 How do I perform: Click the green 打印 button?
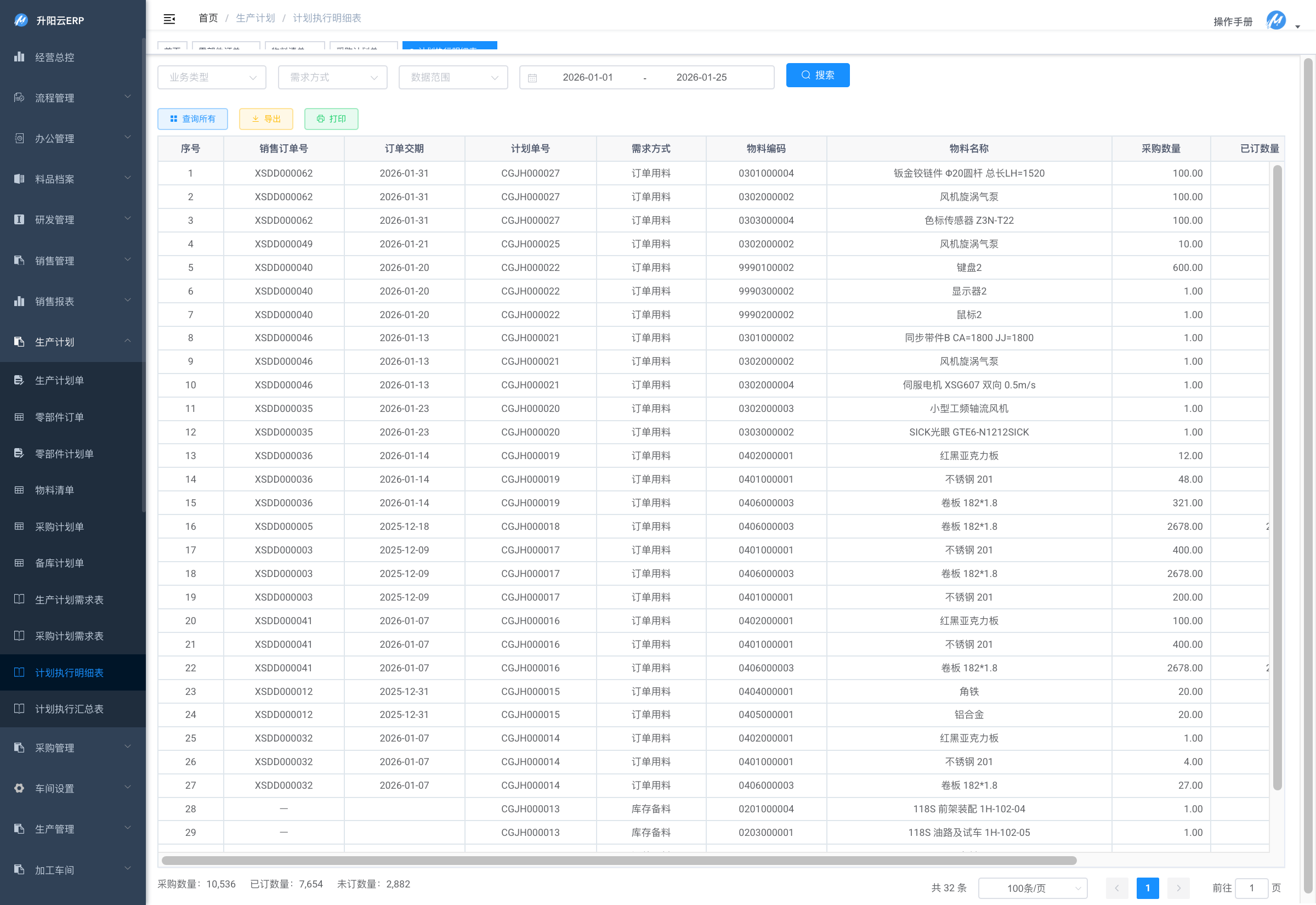pyautogui.click(x=331, y=118)
